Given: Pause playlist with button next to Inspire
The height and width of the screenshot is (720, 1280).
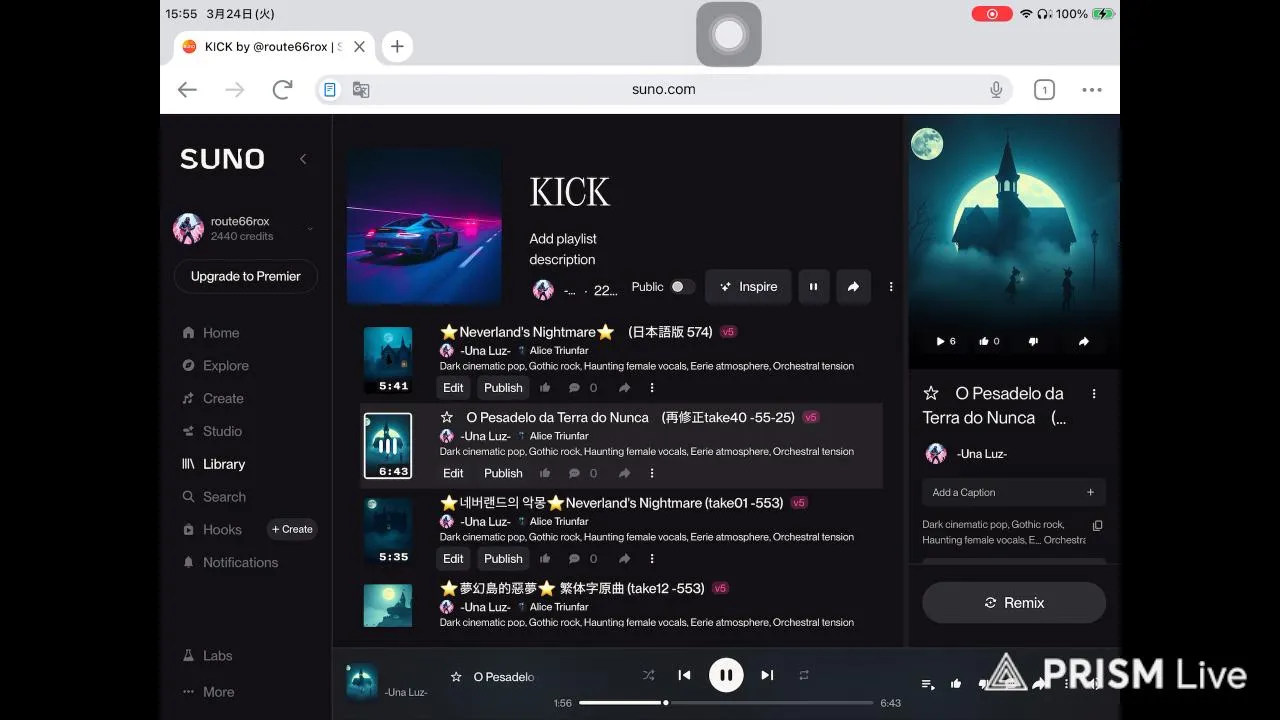Looking at the screenshot, I should tap(813, 287).
